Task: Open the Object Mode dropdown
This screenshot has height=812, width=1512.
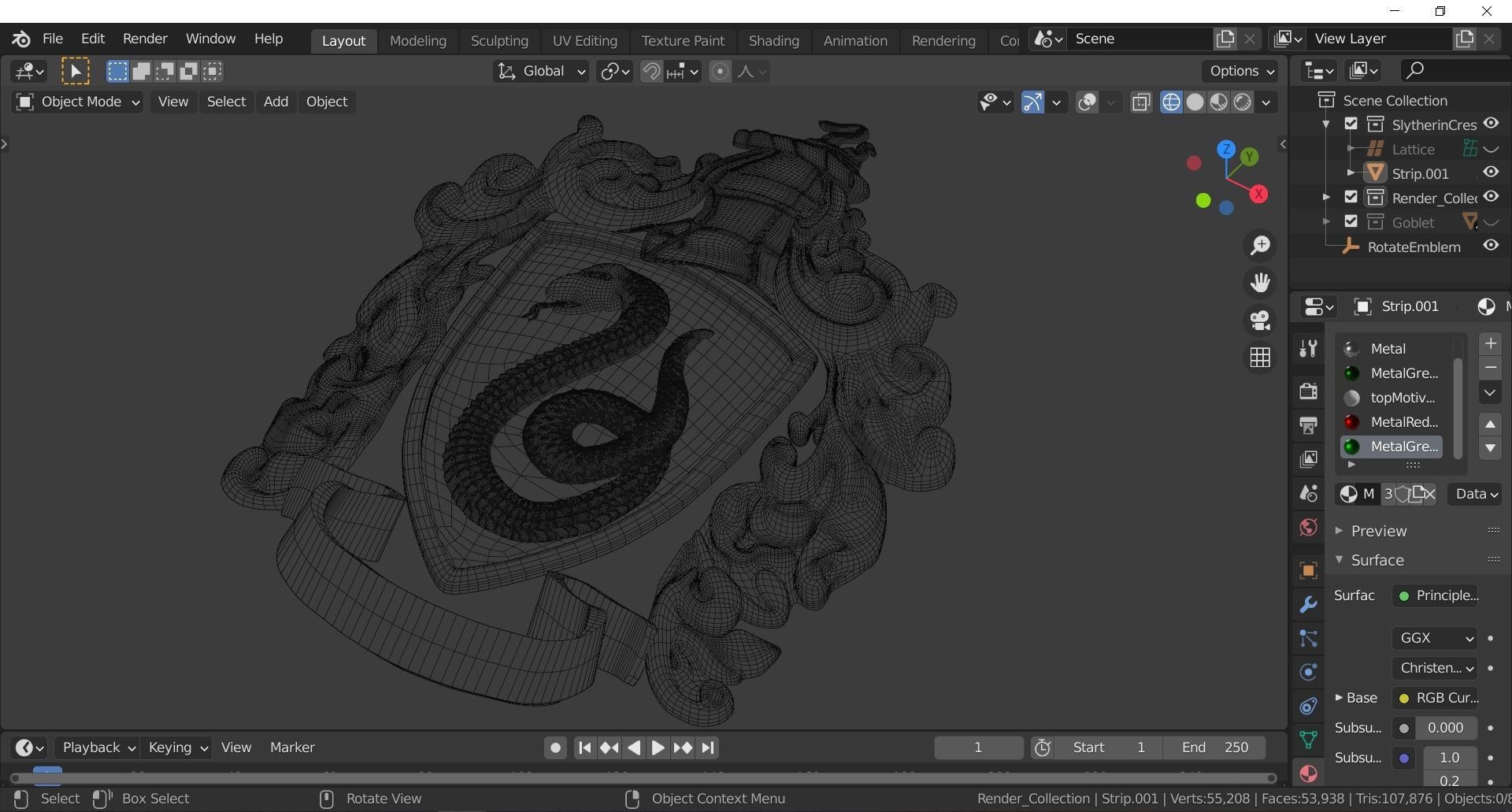Action: (x=77, y=102)
